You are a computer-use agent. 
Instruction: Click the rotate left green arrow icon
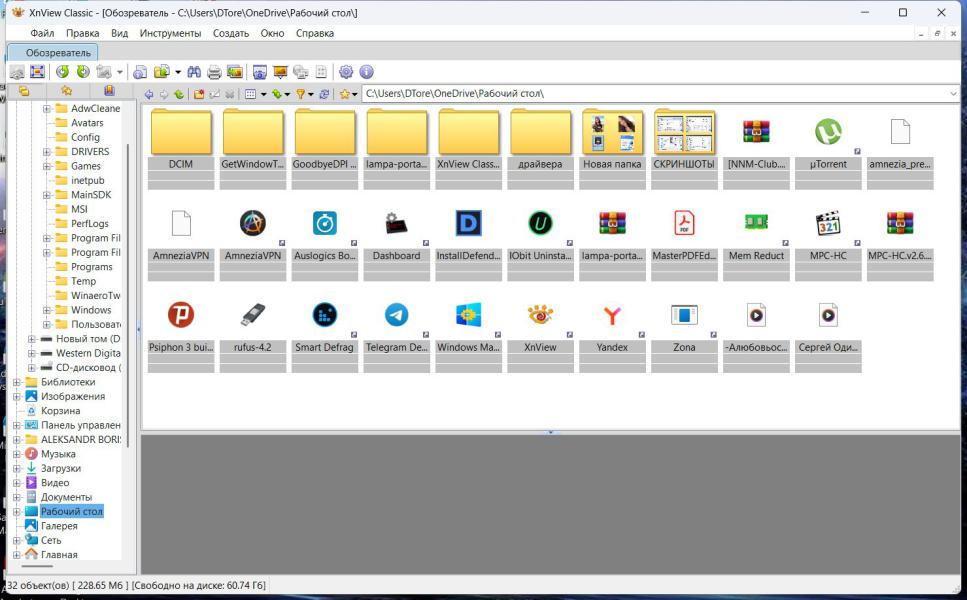pos(62,72)
